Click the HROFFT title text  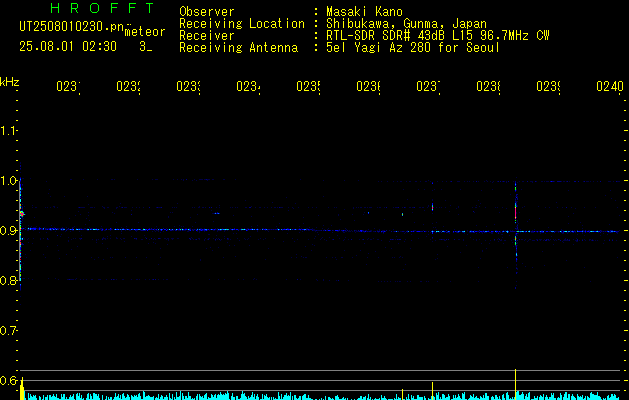(x=103, y=8)
